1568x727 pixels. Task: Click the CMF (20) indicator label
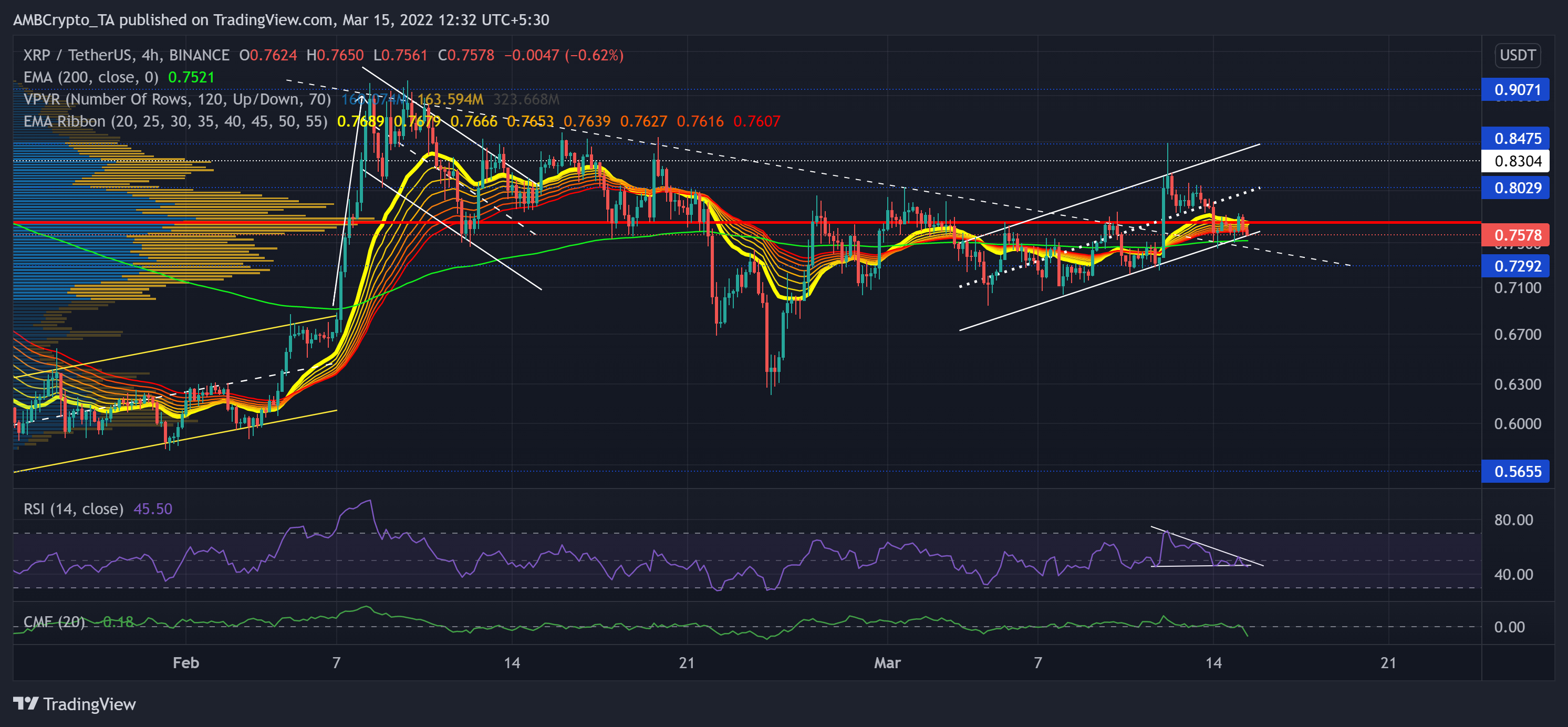[54, 621]
